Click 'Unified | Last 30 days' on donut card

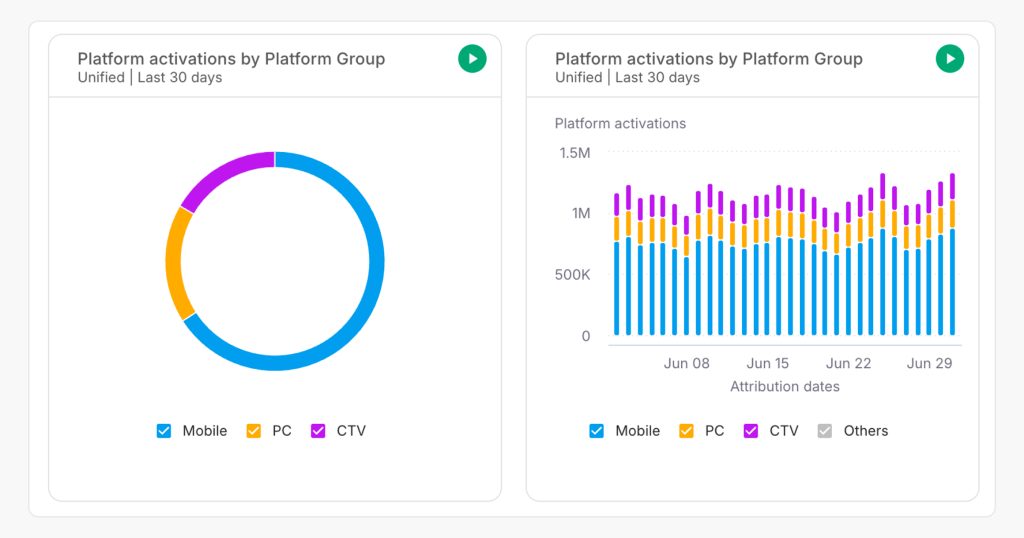point(150,78)
